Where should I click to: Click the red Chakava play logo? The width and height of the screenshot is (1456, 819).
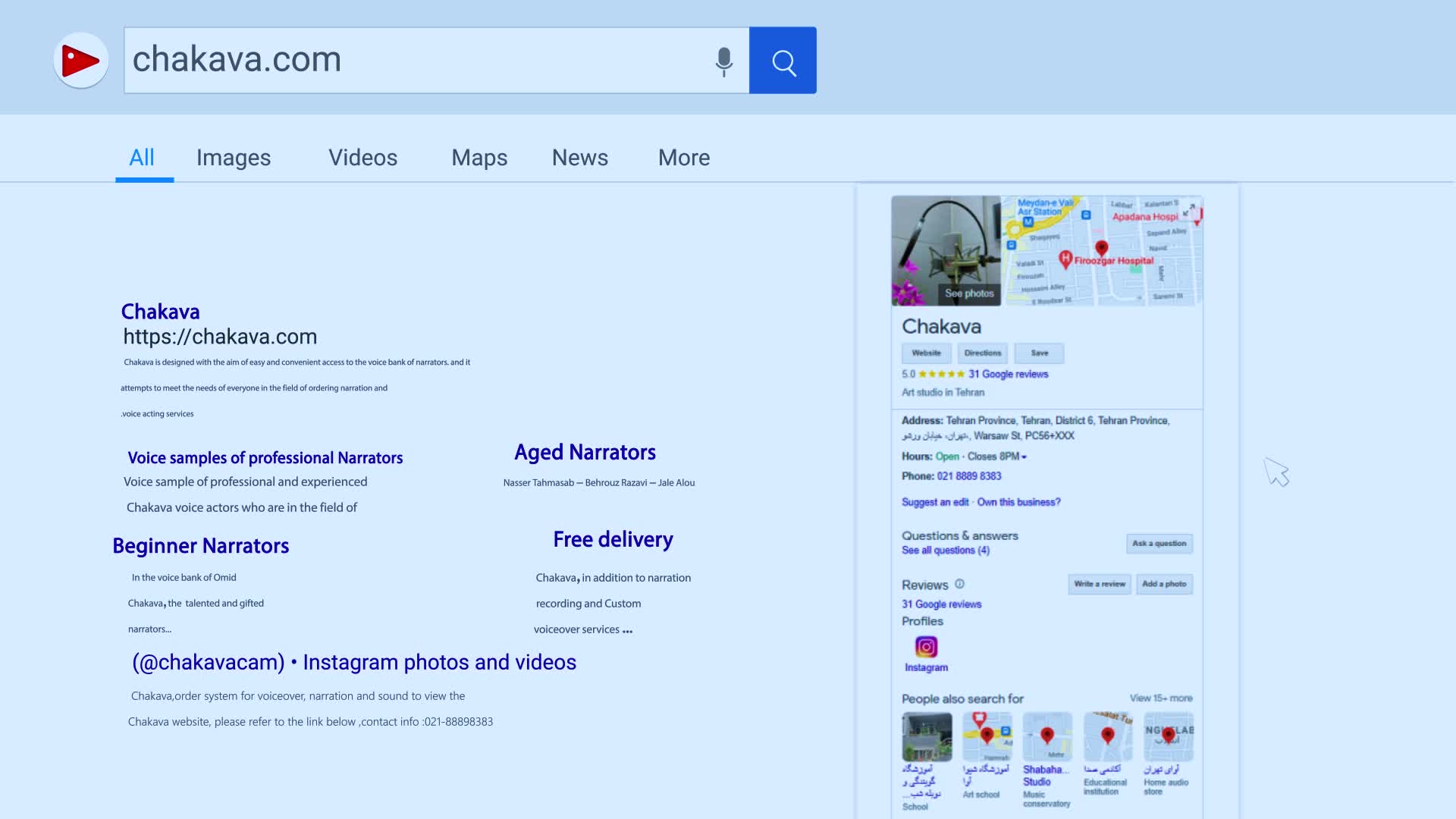(x=81, y=60)
